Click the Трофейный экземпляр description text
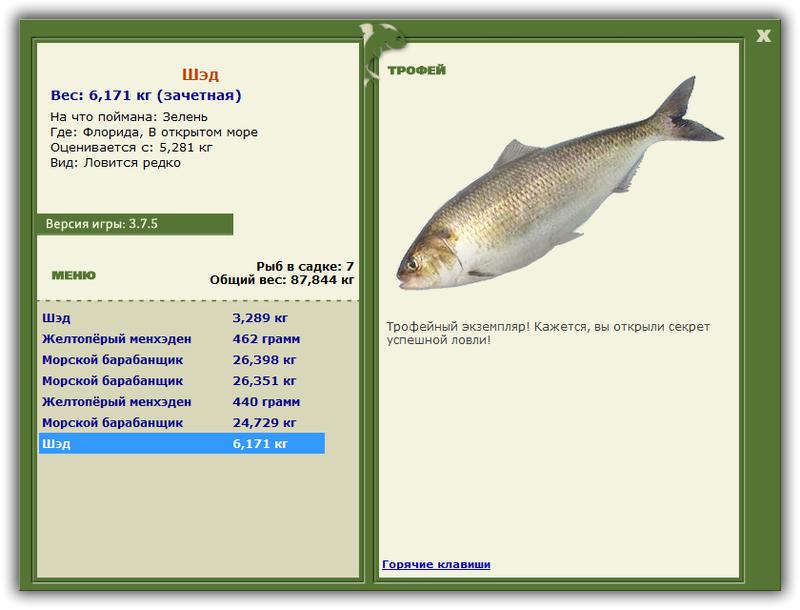 (548, 333)
